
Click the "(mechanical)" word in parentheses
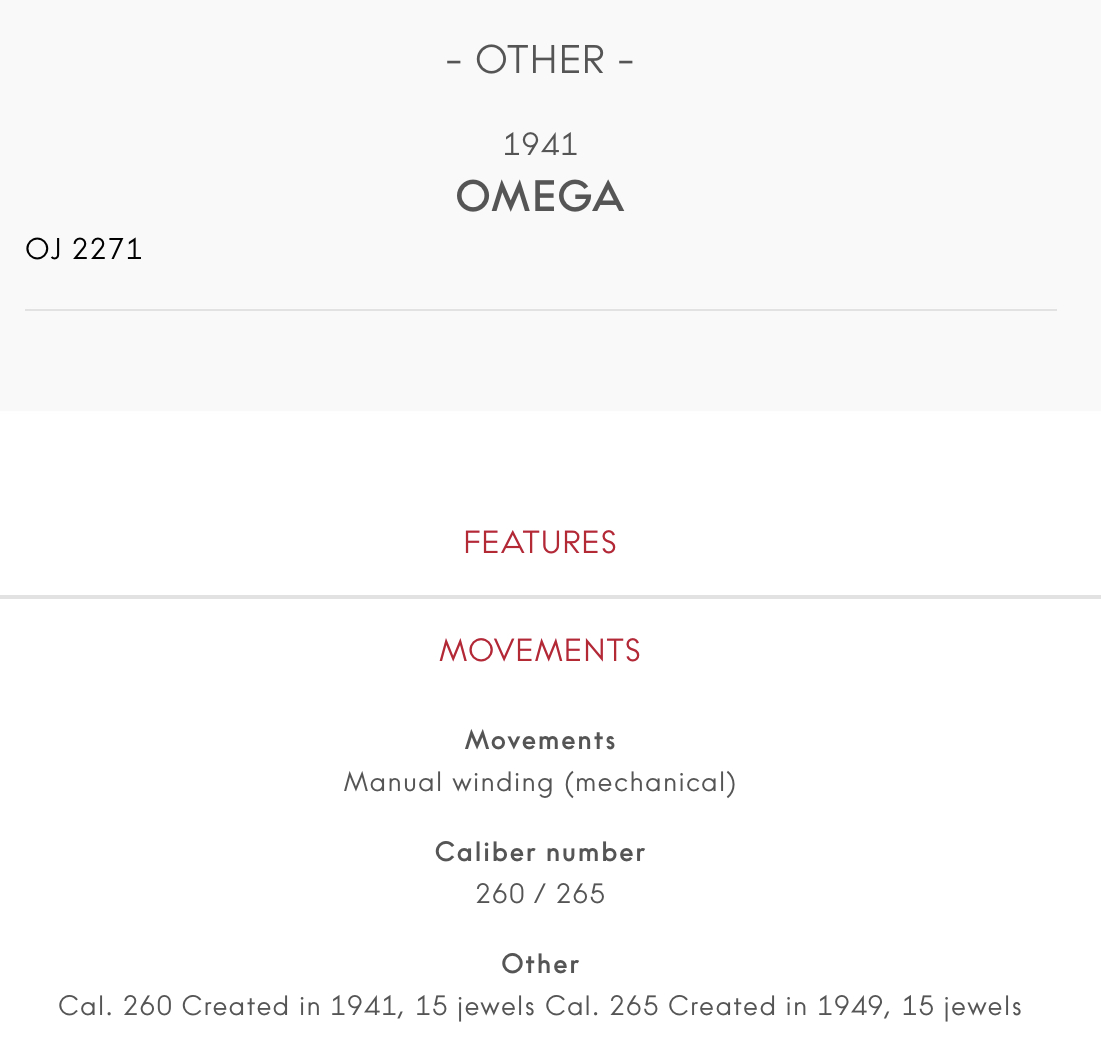650,782
